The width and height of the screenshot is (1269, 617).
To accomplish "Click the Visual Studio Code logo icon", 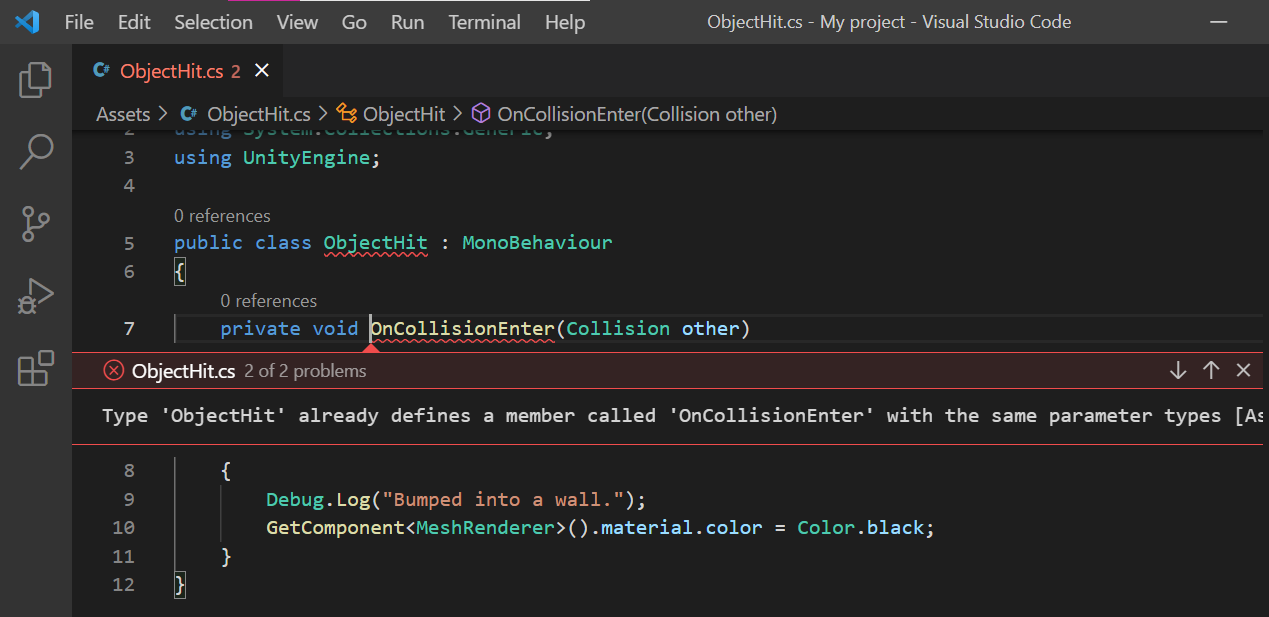I will tap(27, 21).
